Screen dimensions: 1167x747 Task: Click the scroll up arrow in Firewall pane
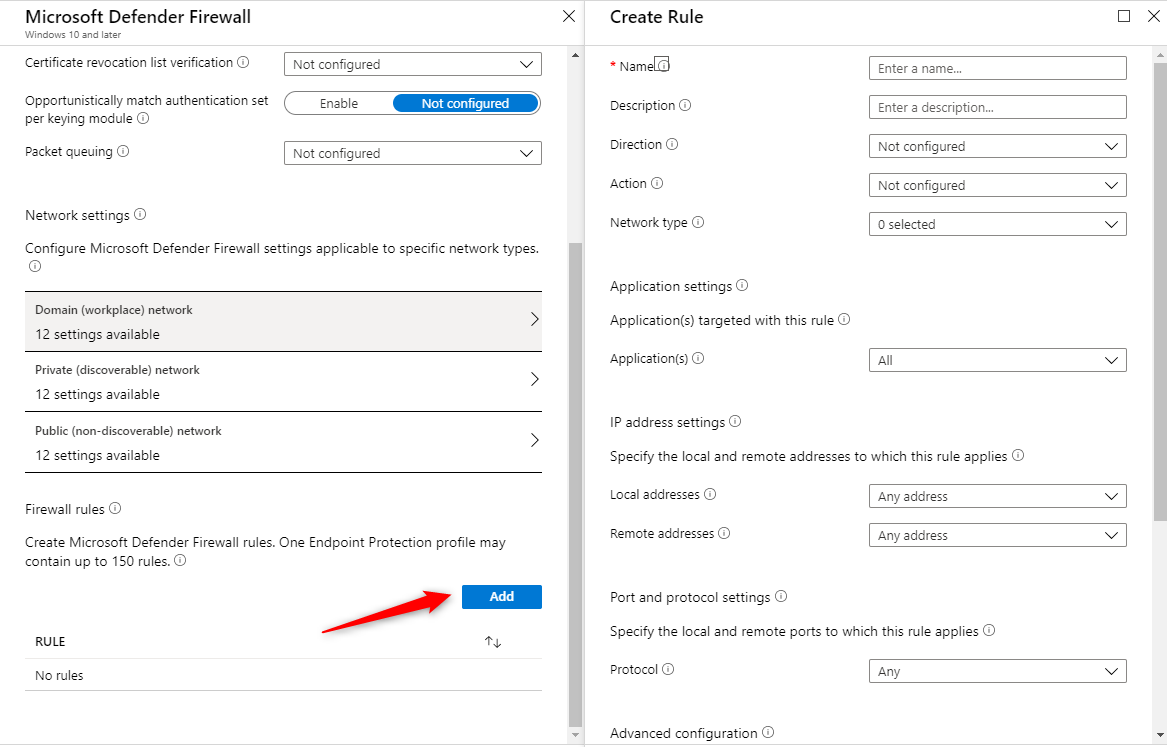575,56
